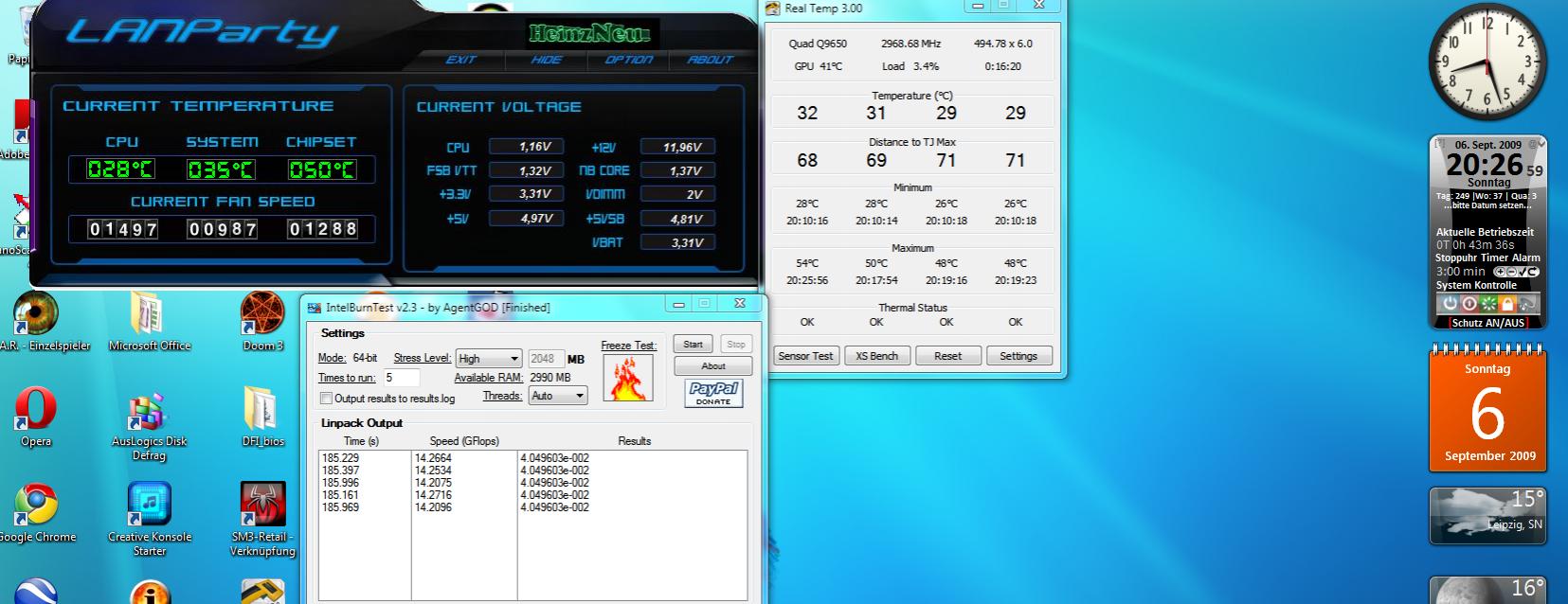Viewport: 1568px width, 604px height.
Task: Click ABOUT in the LANParty menu
Action: point(711,60)
